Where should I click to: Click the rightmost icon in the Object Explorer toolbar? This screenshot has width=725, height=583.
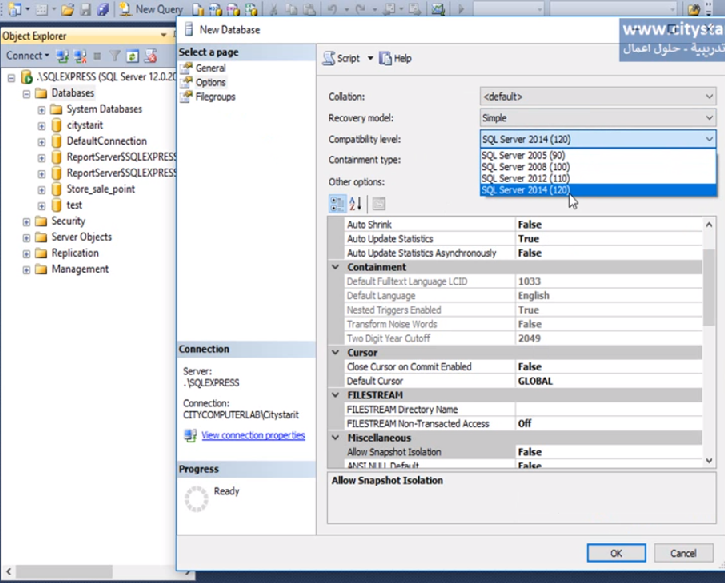click(x=151, y=56)
